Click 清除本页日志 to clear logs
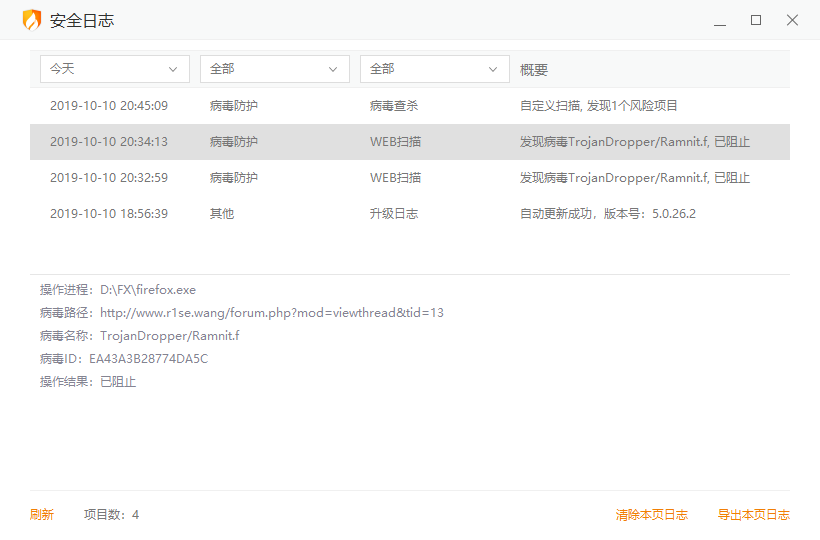This screenshot has width=820, height=540. [652, 514]
